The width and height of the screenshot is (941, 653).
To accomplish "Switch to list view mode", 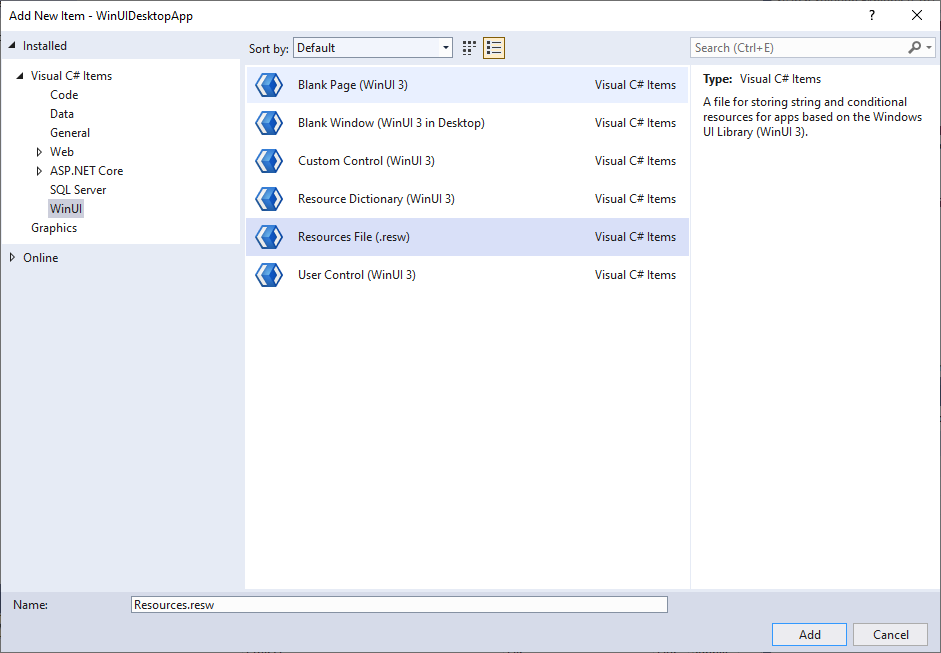I will tap(493, 47).
